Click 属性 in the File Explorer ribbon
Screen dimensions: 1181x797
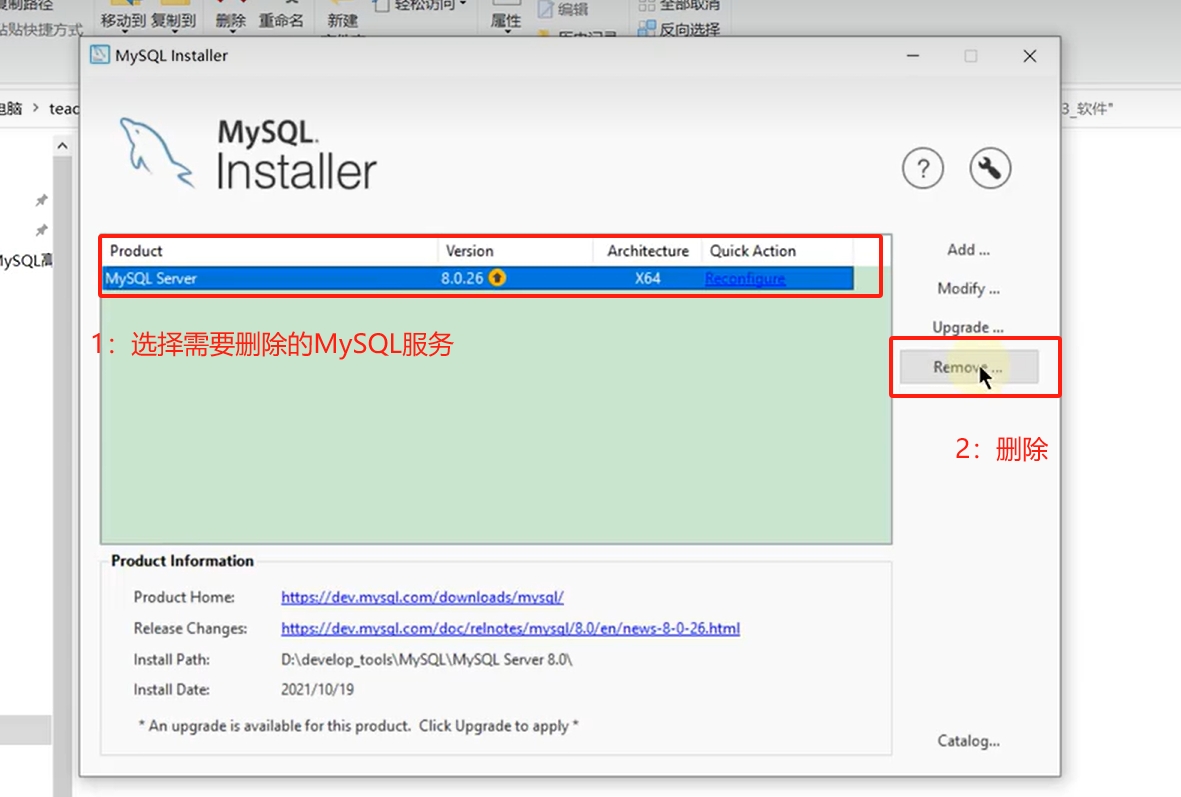(x=506, y=21)
